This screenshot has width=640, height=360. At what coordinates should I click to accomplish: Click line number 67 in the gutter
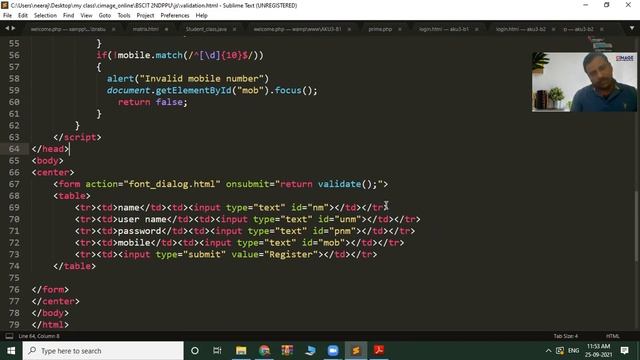[14, 184]
